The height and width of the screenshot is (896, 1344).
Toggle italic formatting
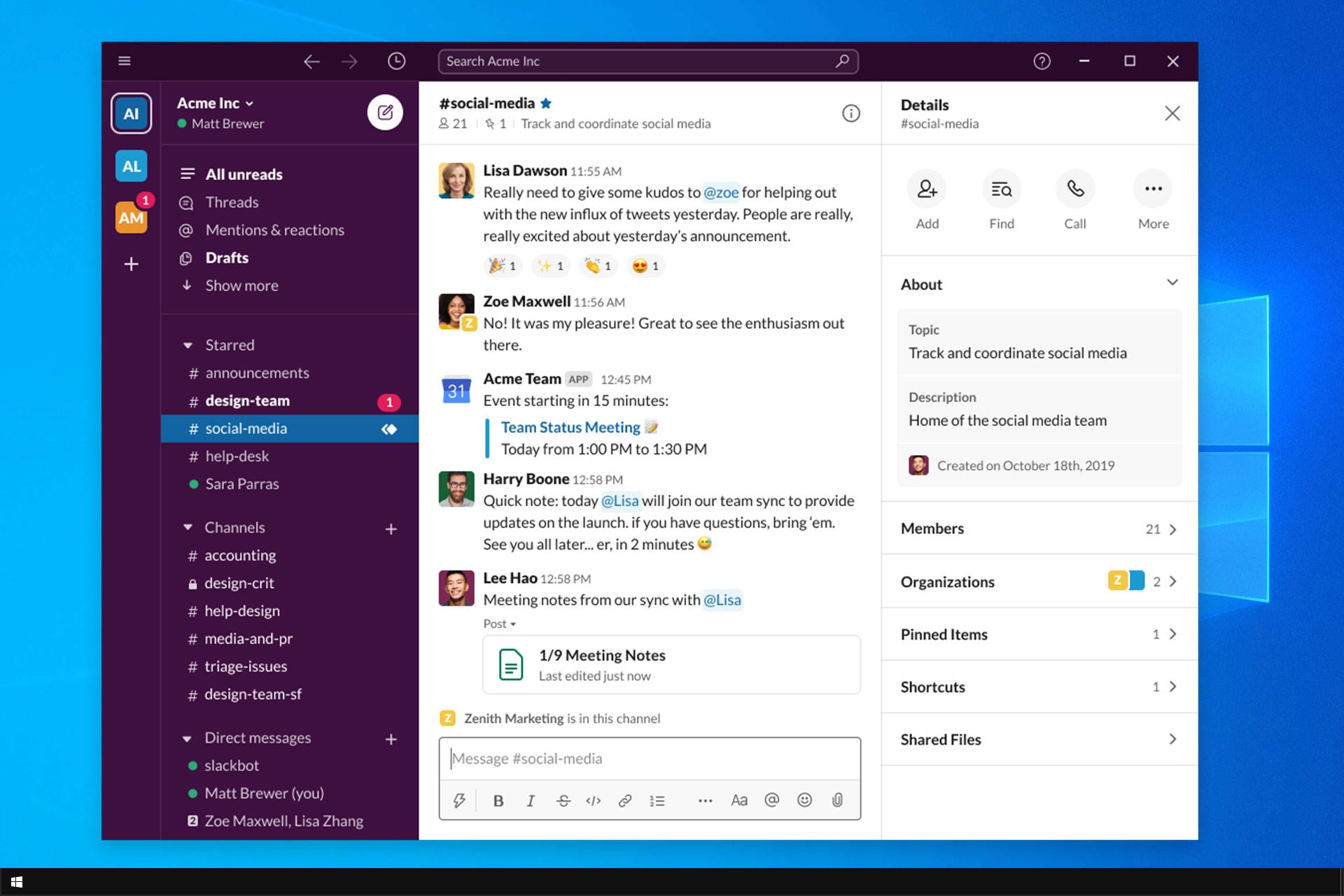531,801
